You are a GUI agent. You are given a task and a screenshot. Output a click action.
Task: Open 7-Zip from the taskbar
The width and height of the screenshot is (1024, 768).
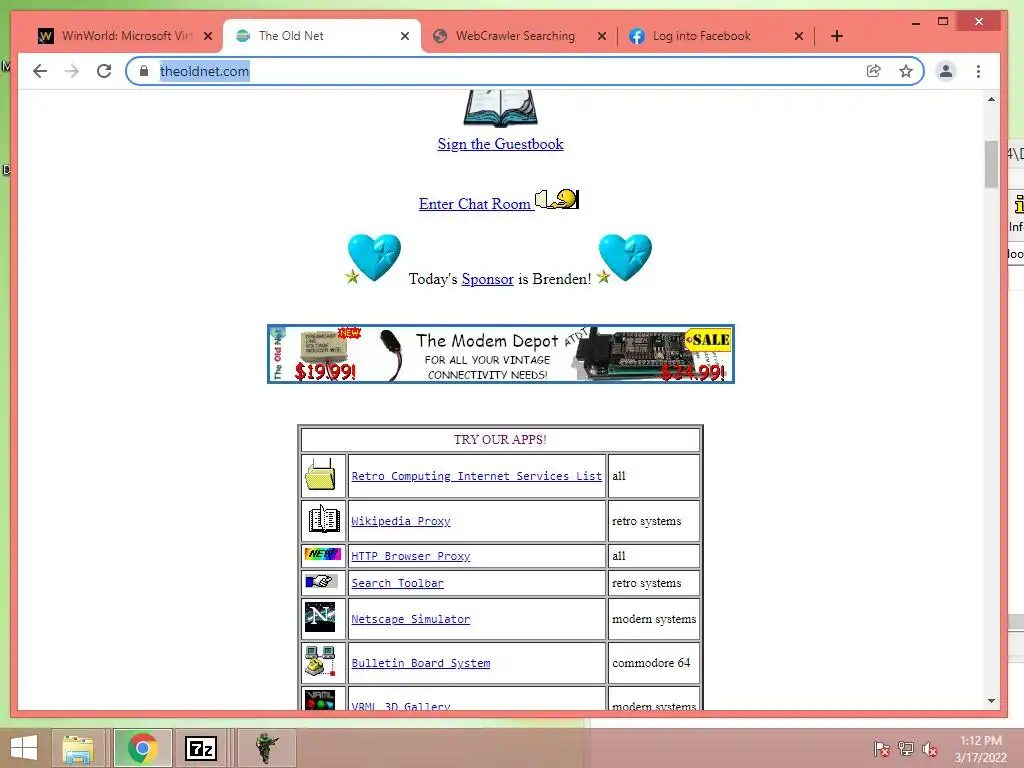(200, 748)
